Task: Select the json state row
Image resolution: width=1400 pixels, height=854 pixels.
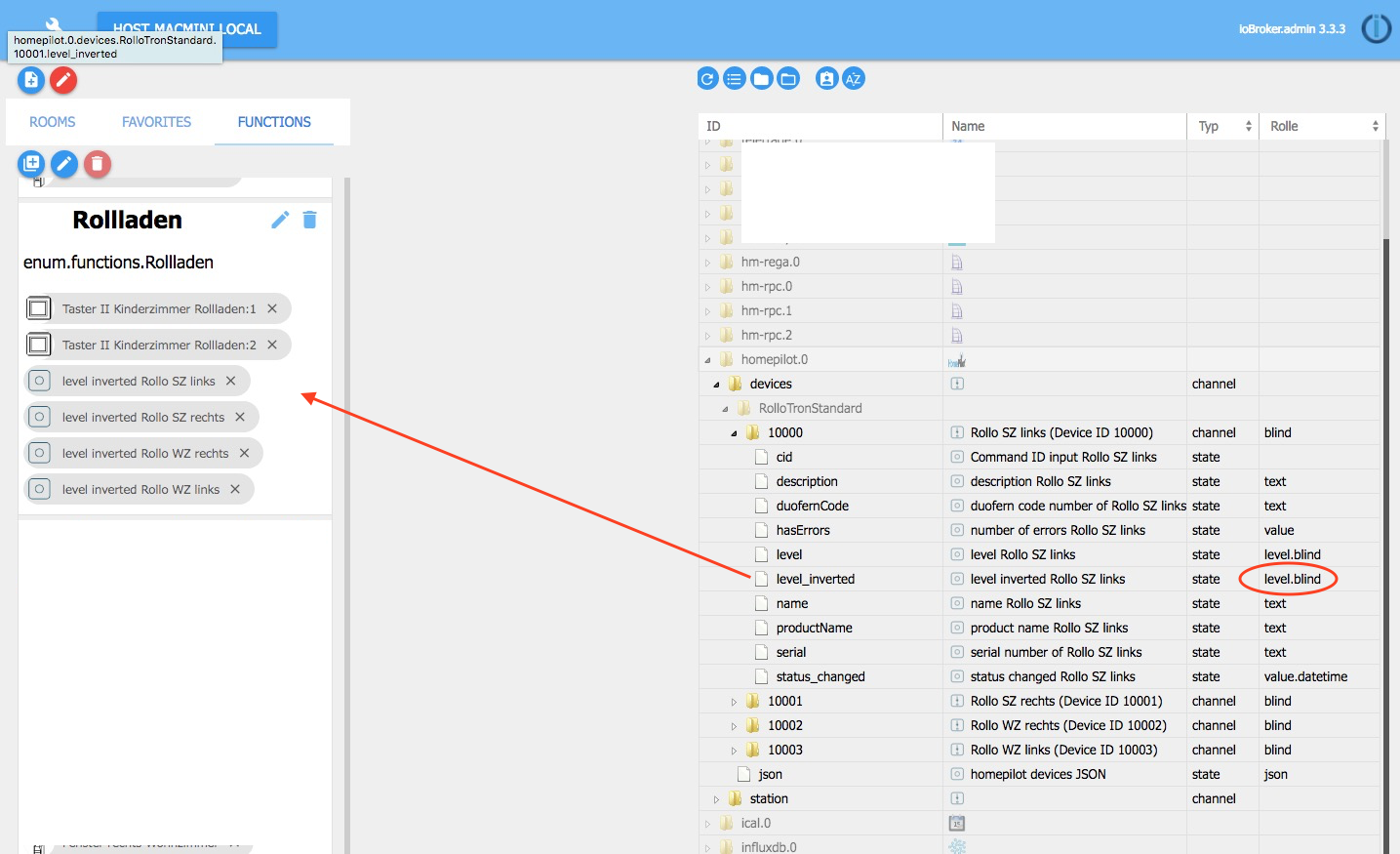Action: (1041, 774)
